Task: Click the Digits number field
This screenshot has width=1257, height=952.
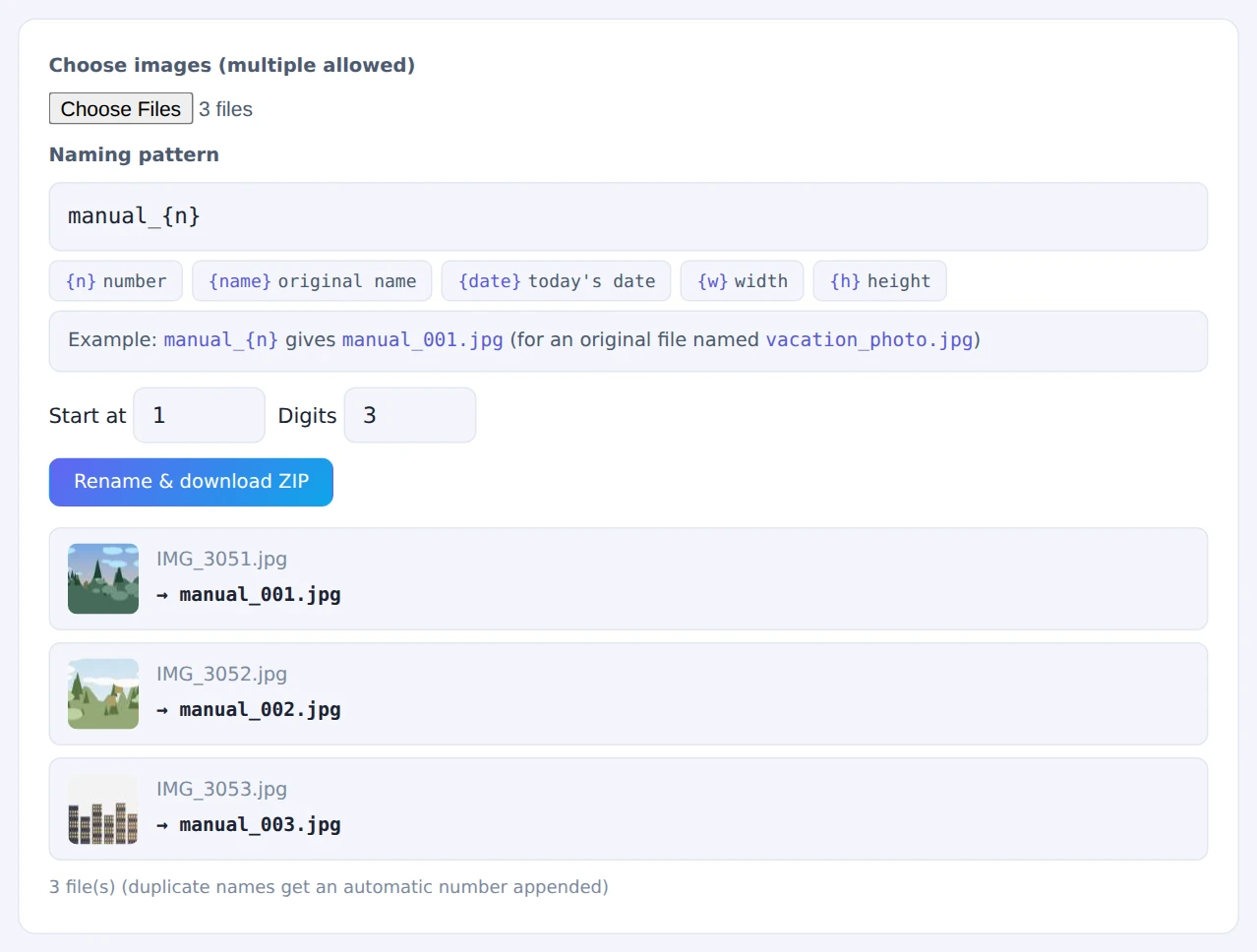Action: click(410, 415)
